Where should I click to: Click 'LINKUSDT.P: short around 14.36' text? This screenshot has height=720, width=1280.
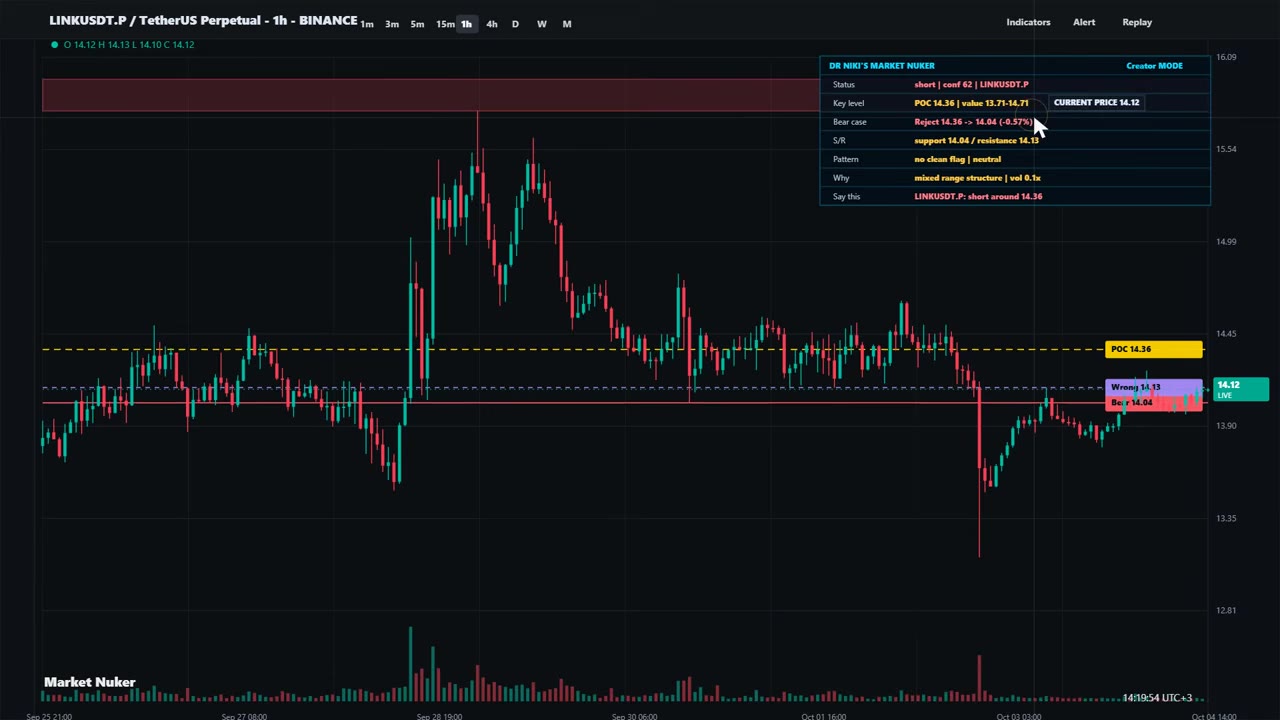tap(978, 197)
